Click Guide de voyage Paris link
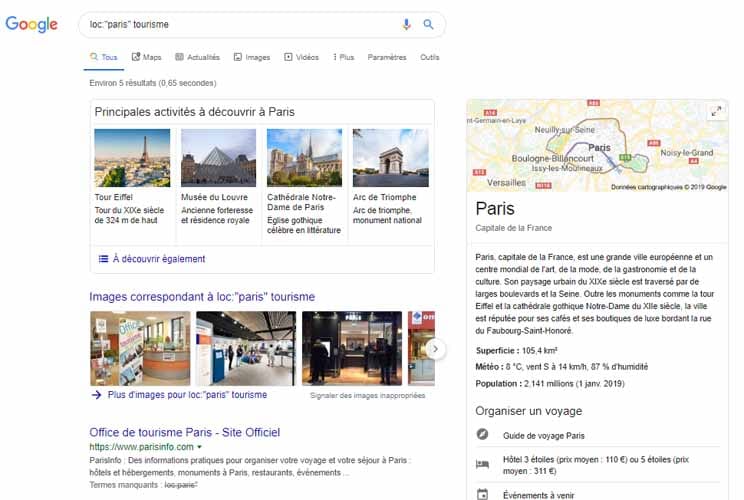 click(544, 435)
